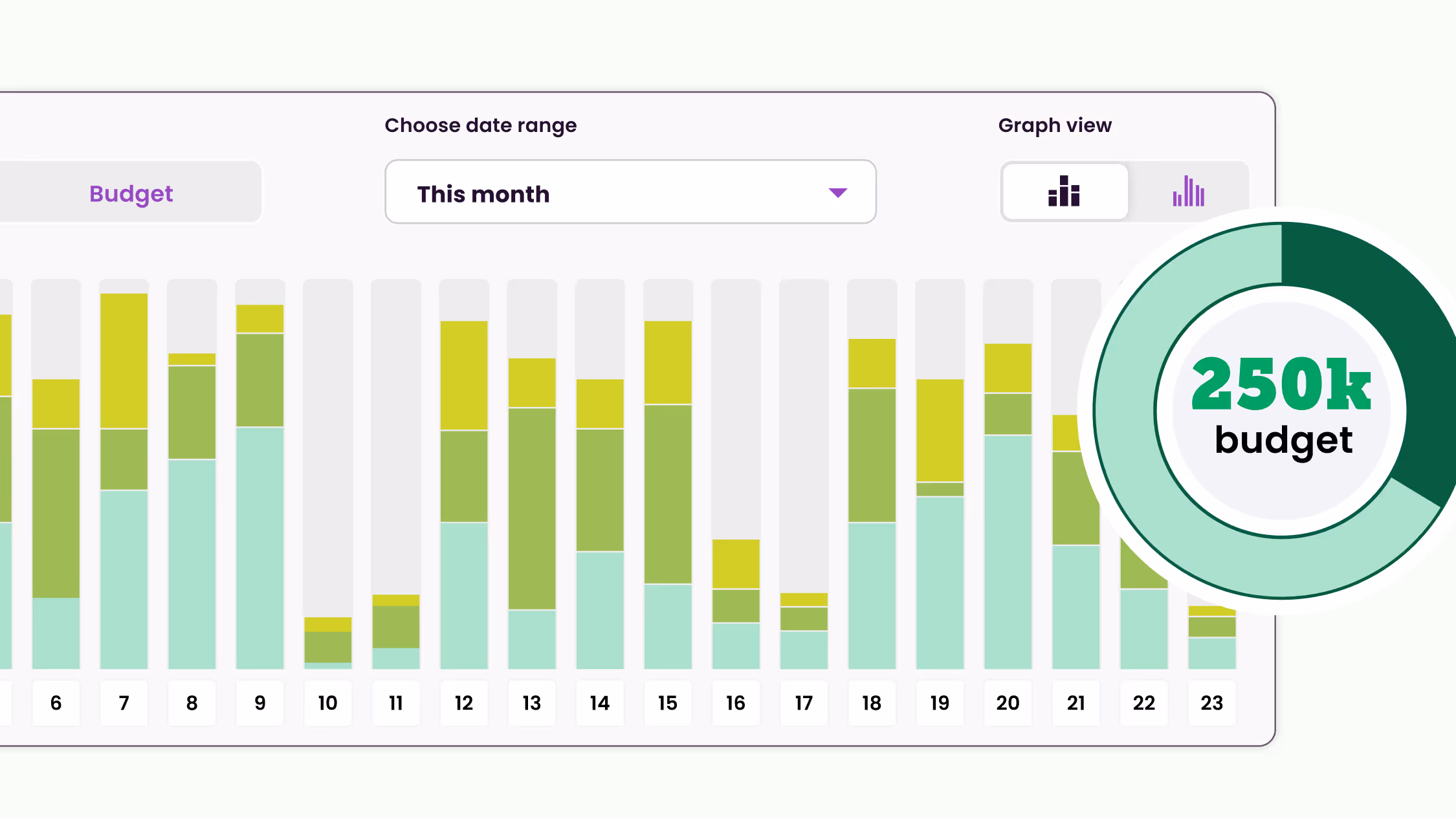Click the day 6 label
1456x819 pixels.
(56, 703)
